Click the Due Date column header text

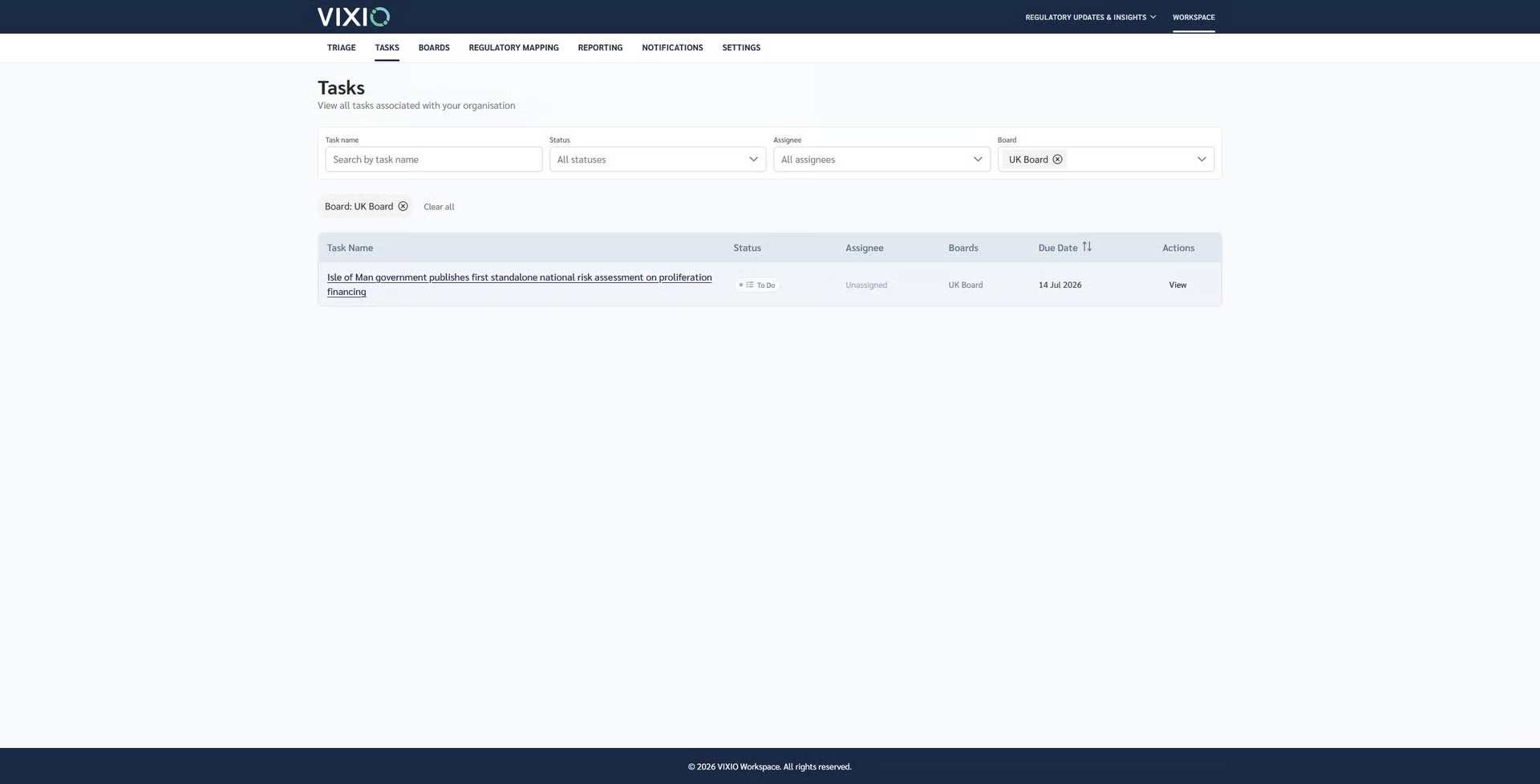pos(1058,248)
